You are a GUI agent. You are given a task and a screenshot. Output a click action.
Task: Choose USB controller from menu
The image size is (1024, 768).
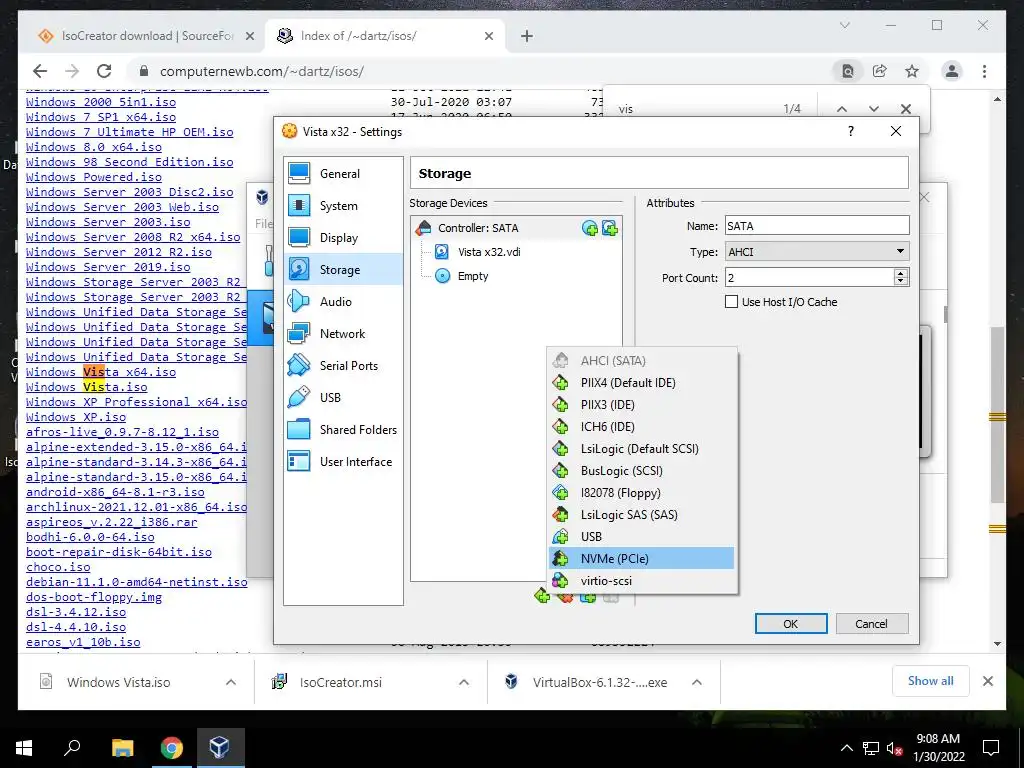[x=641, y=537]
